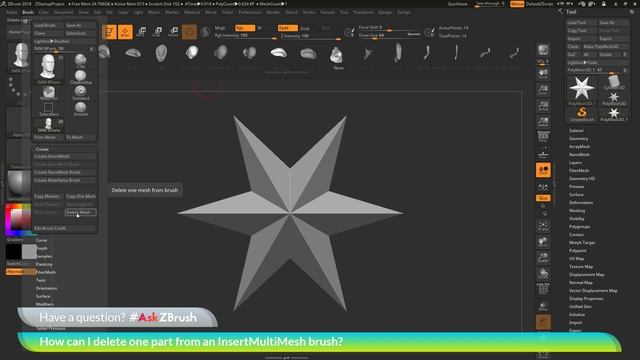Click the Persp perspective icon

pos(543,137)
